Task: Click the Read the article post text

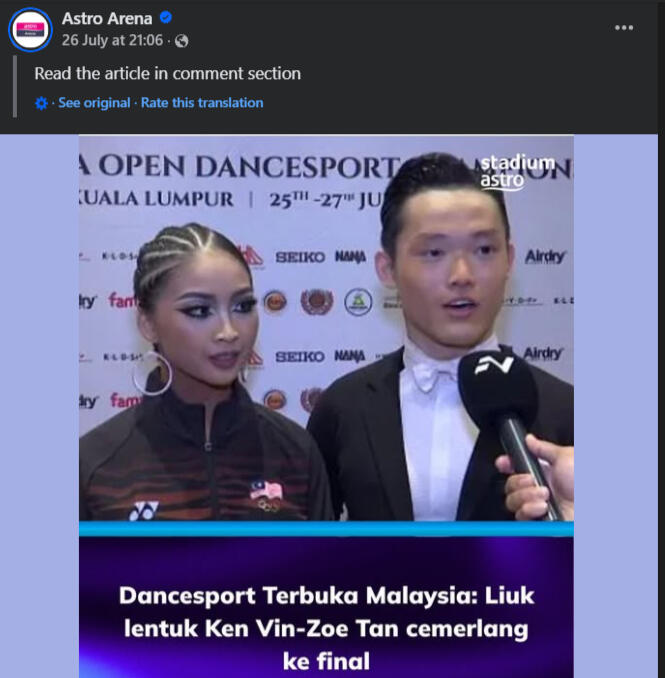Action: pyautogui.click(x=168, y=74)
